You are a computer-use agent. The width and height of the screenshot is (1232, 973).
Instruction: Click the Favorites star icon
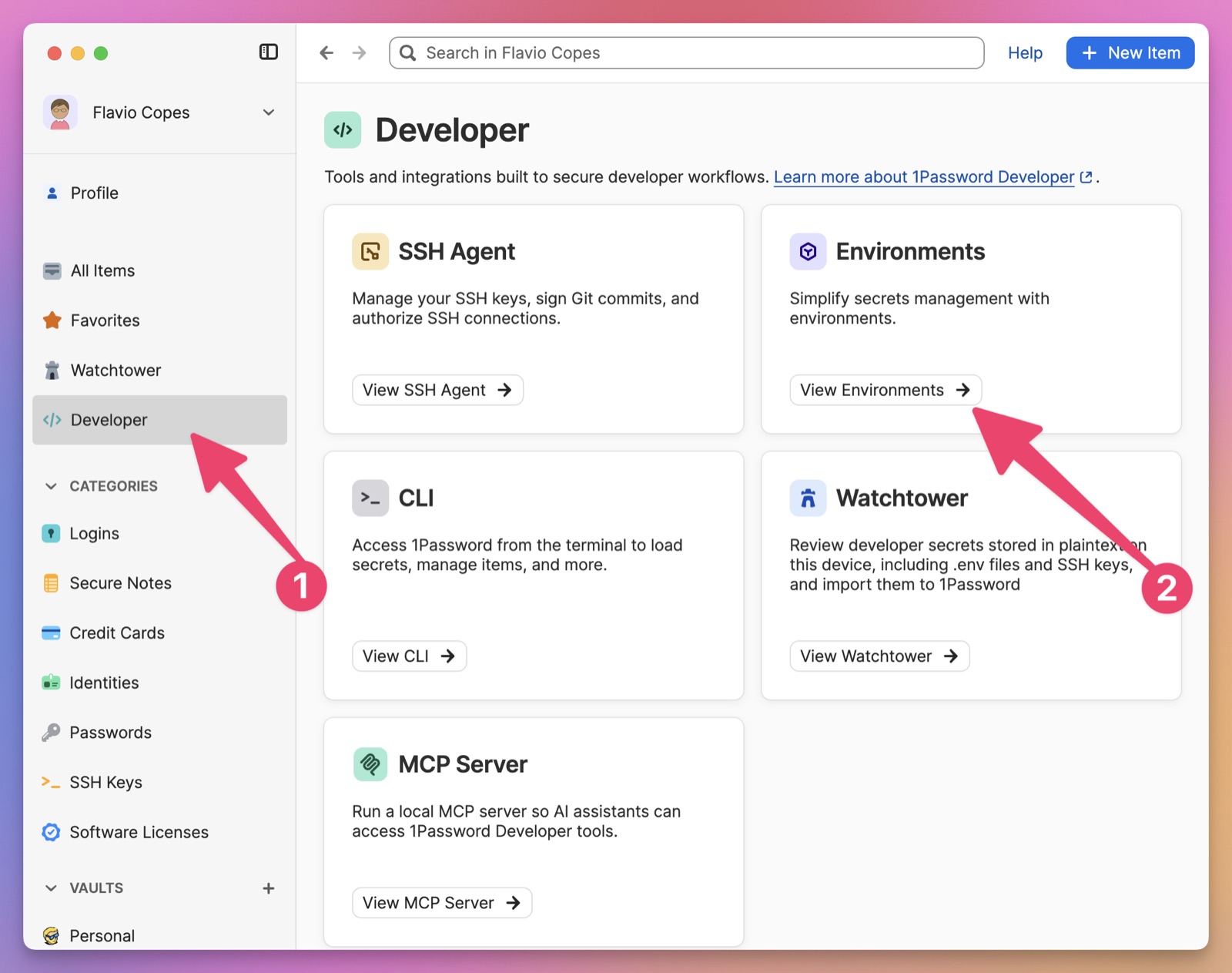52,320
